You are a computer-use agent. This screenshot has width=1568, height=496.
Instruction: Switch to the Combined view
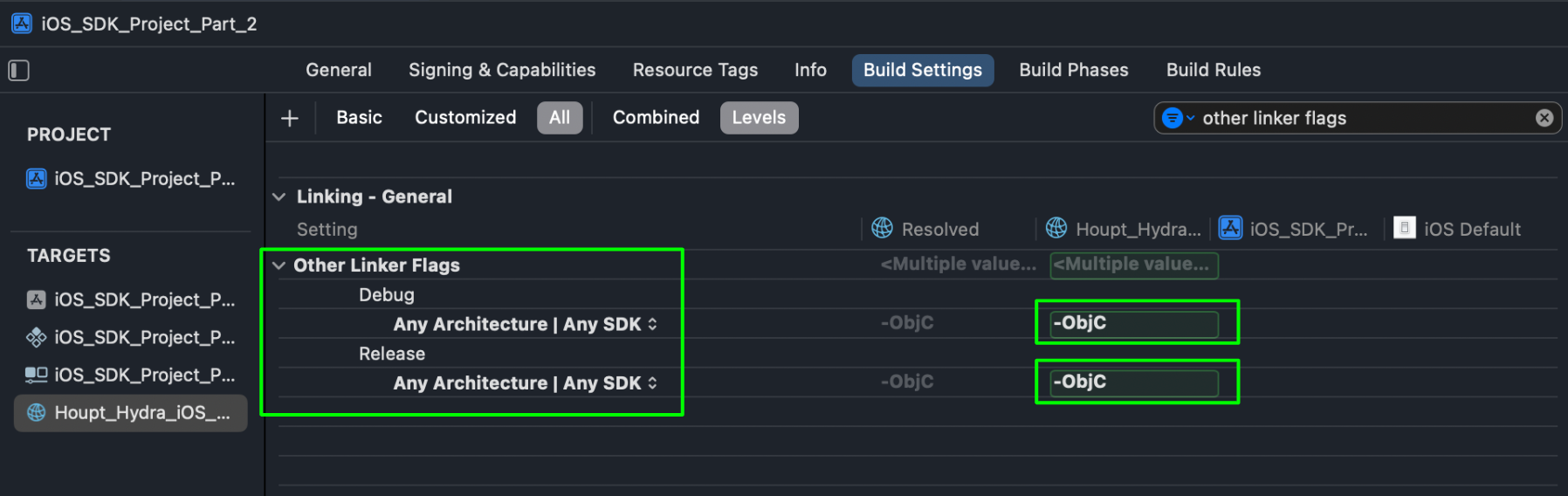tap(656, 118)
